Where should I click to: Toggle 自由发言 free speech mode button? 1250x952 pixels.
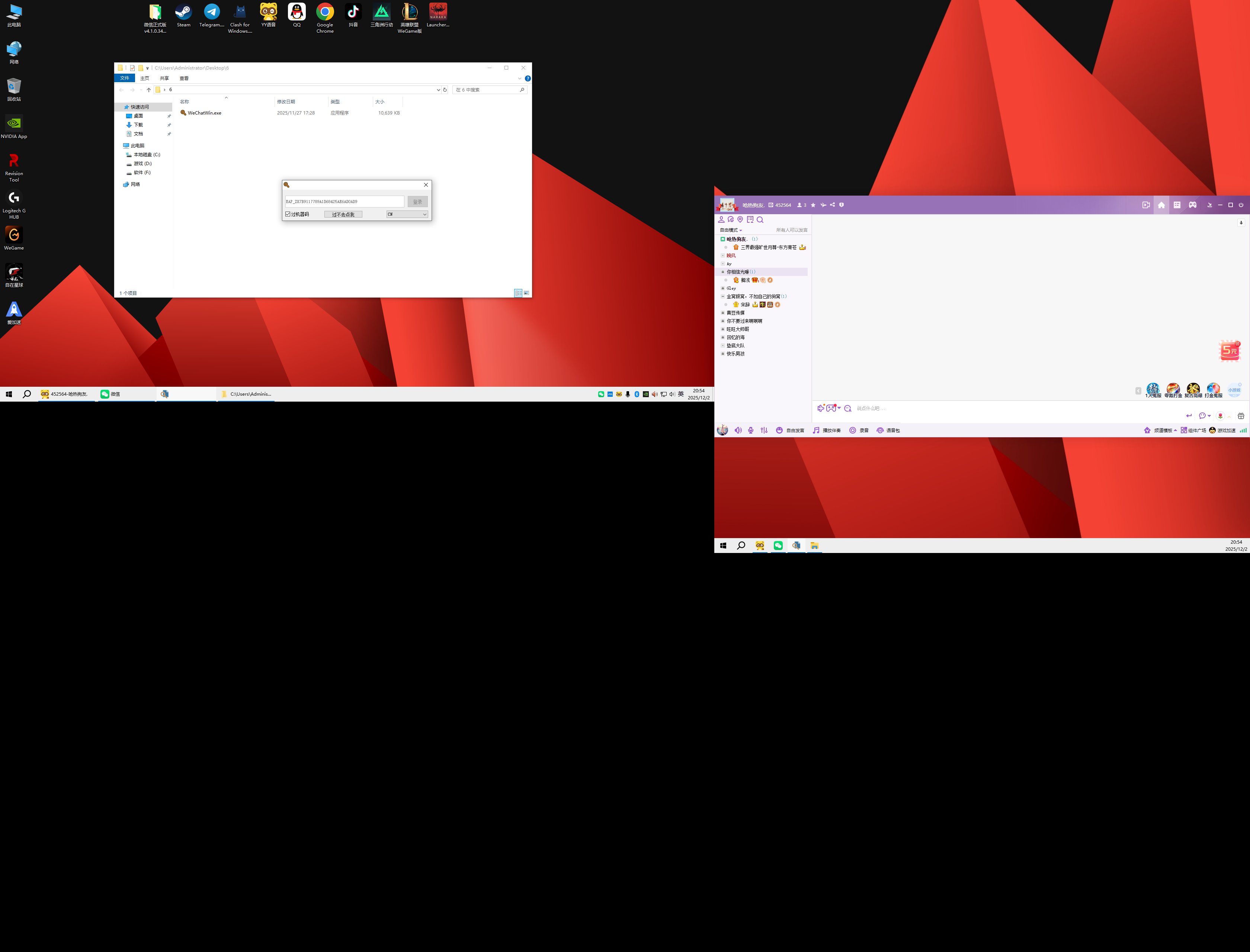tap(790, 430)
